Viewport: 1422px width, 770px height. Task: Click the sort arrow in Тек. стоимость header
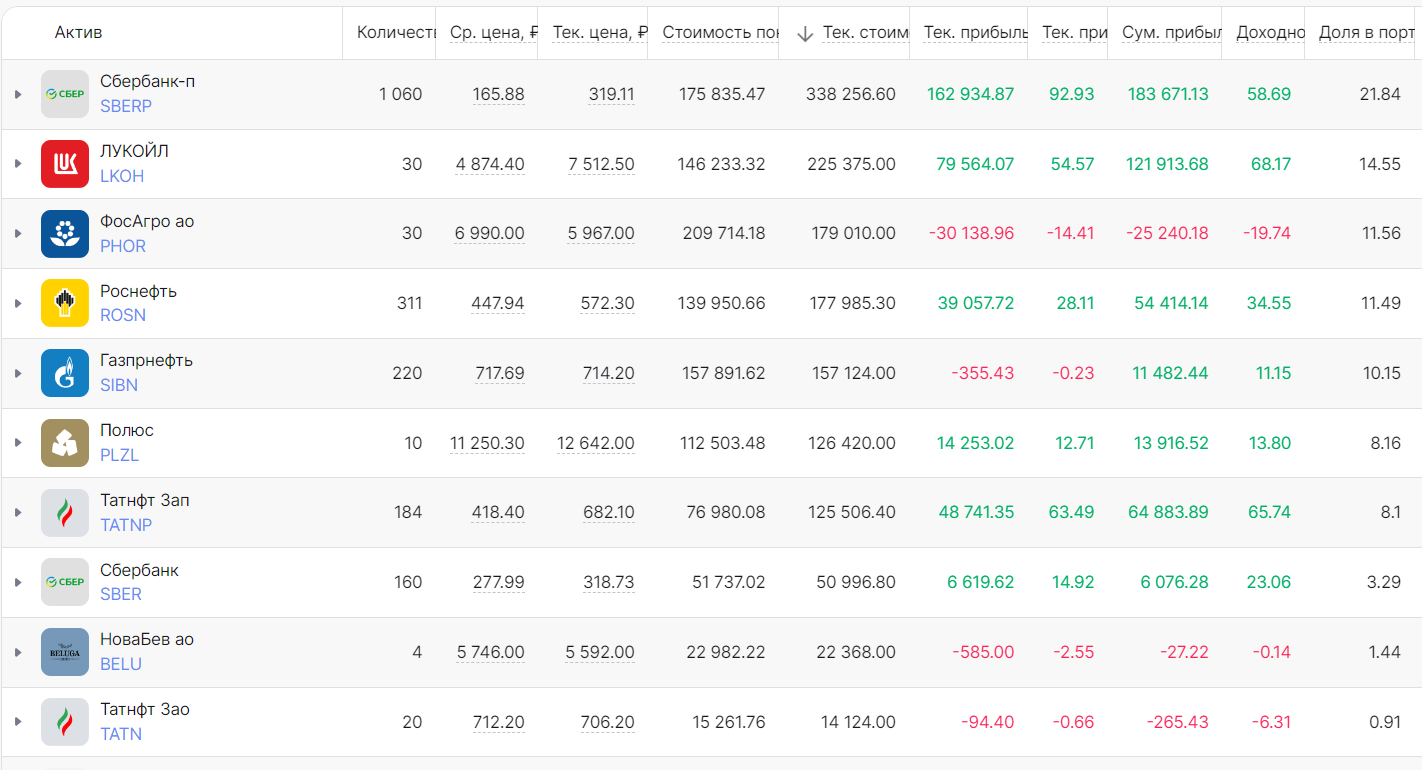click(x=805, y=33)
